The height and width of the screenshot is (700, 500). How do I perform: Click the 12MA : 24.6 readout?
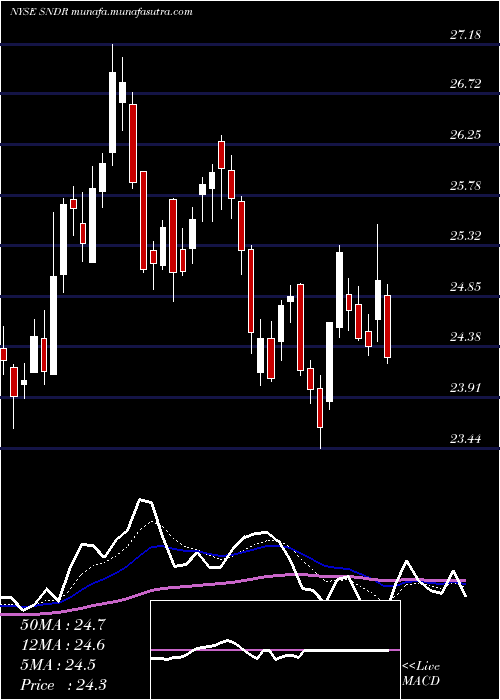(63, 645)
